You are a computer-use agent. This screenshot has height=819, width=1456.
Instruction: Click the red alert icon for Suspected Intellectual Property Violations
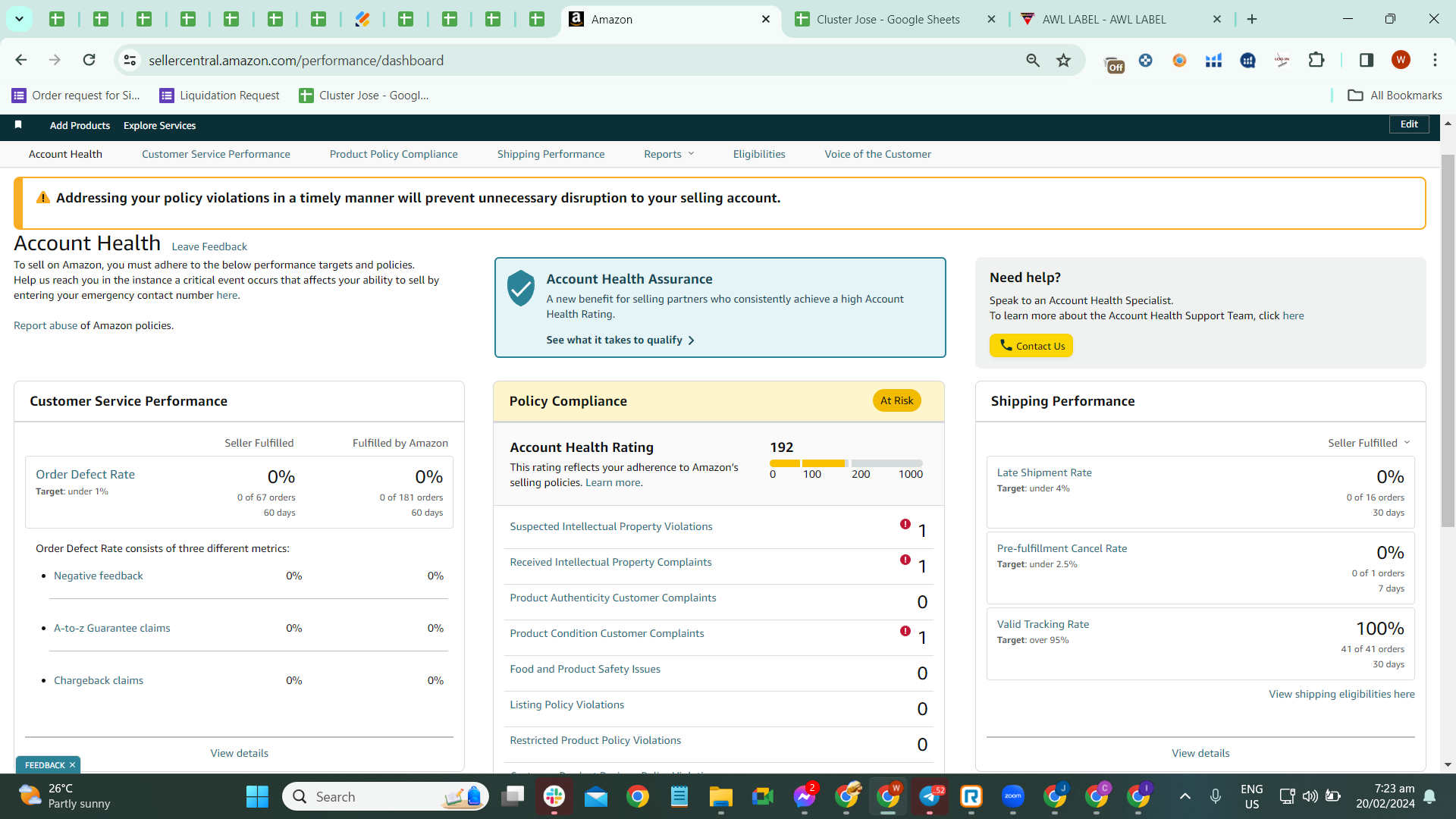click(x=905, y=524)
